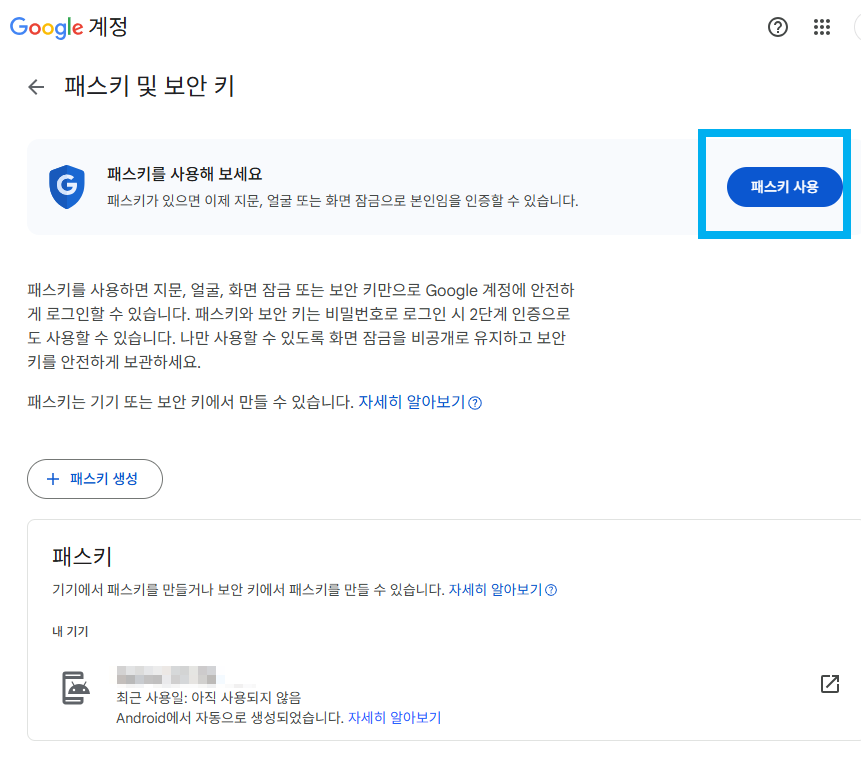
Task: Open the external link icon for the device
Action: pyautogui.click(x=830, y=684)
